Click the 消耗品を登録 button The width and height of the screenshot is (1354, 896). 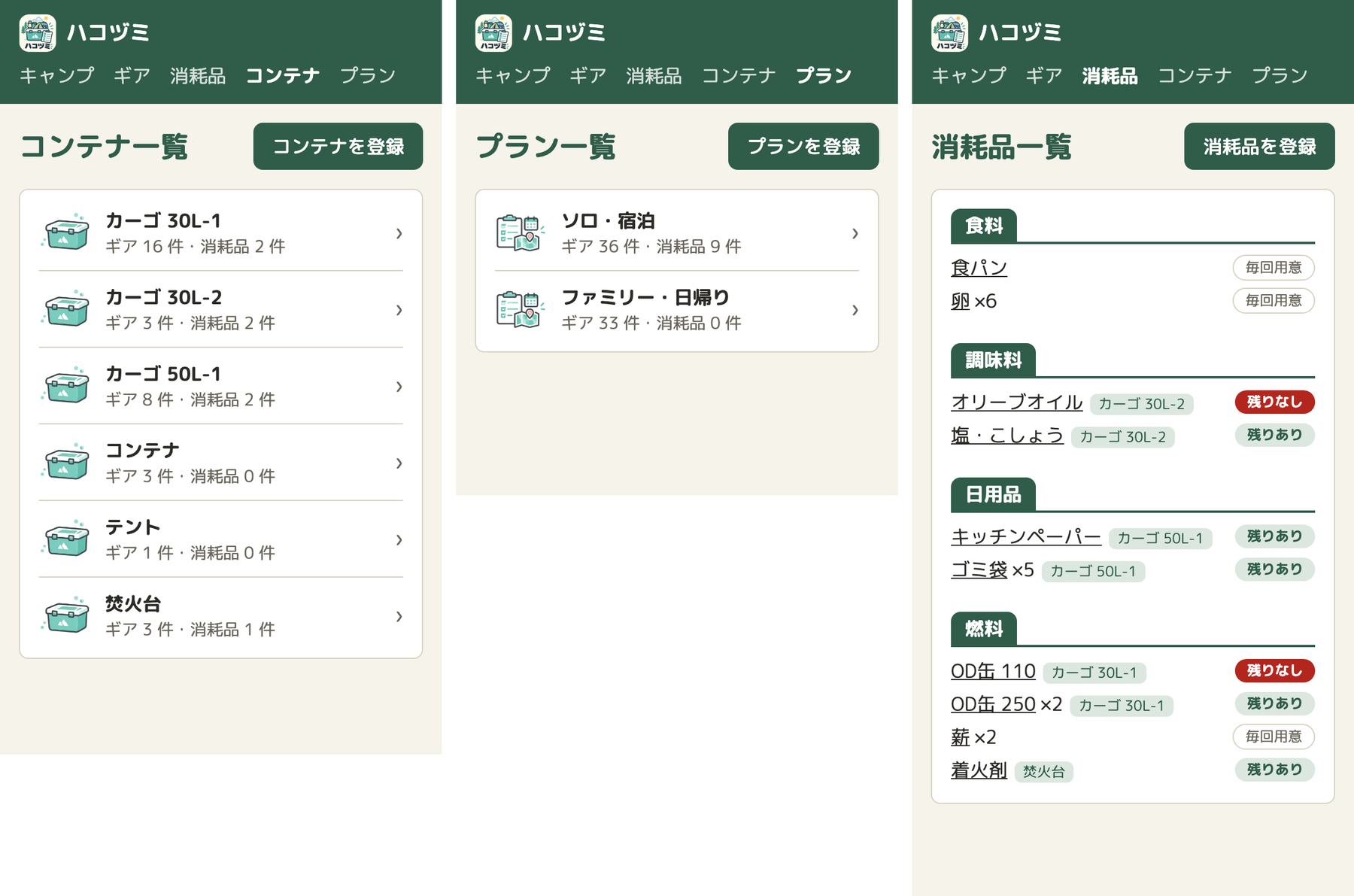(1259, 146)
